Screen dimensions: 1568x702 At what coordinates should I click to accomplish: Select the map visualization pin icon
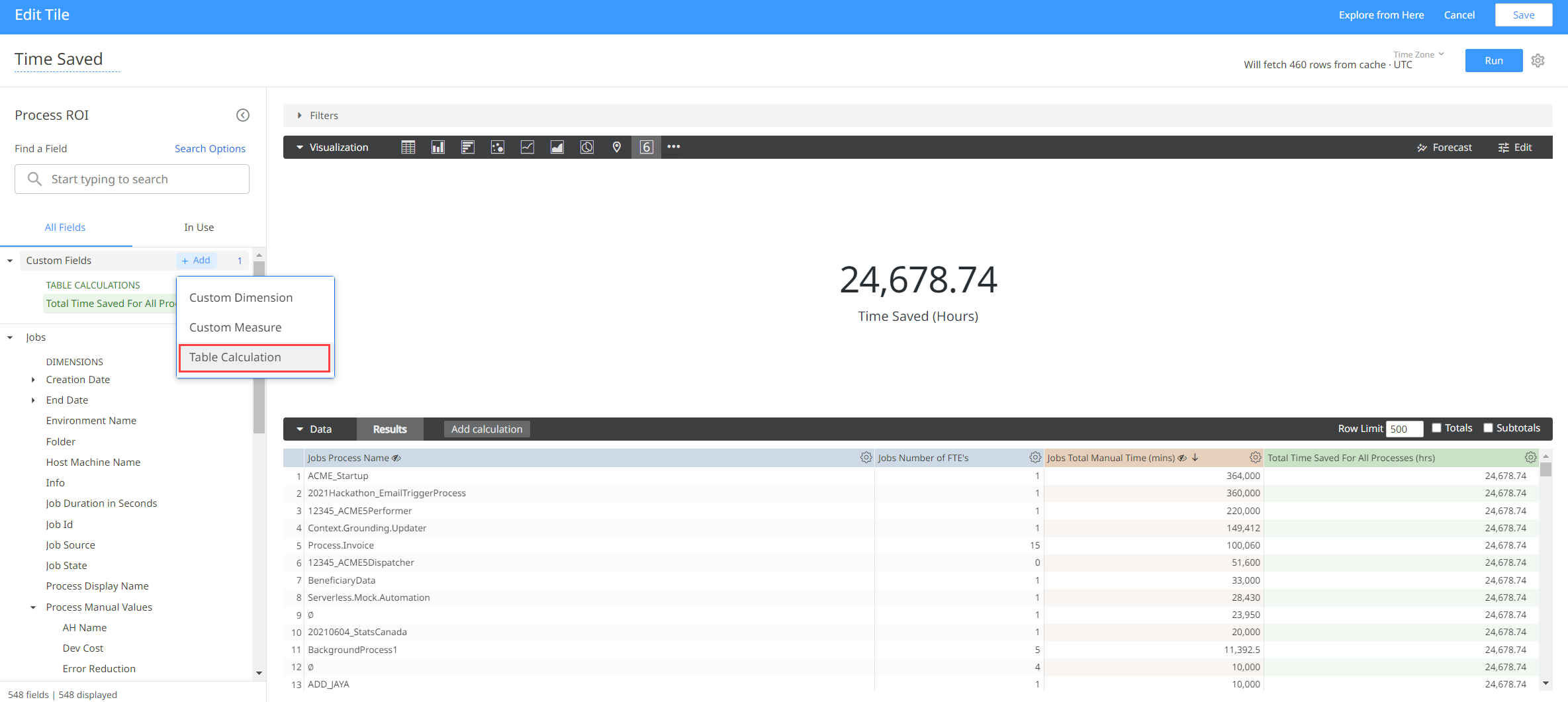[x=616, y=148]
